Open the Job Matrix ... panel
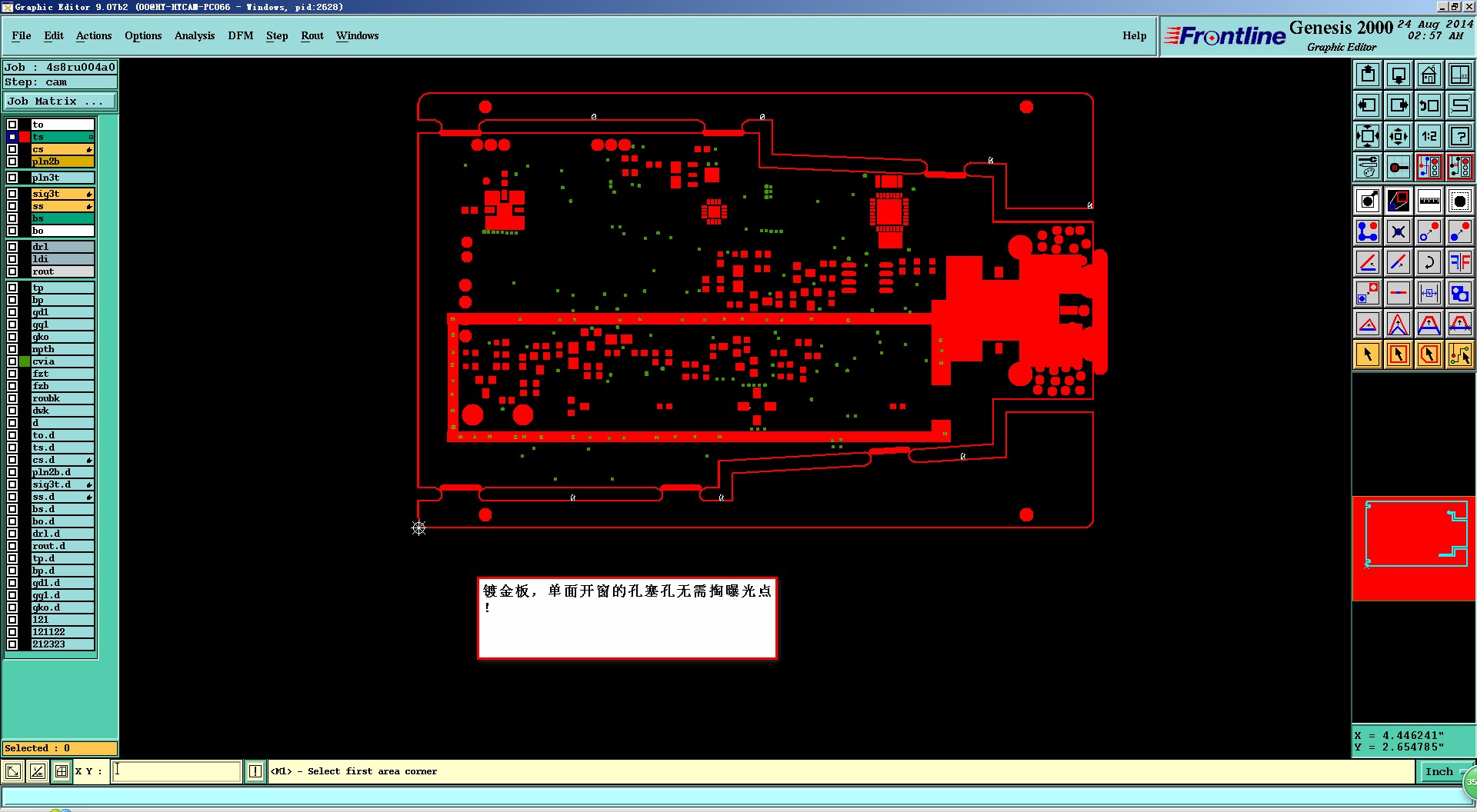Screen dimensions: 1477x812 (x=60, y=101)
